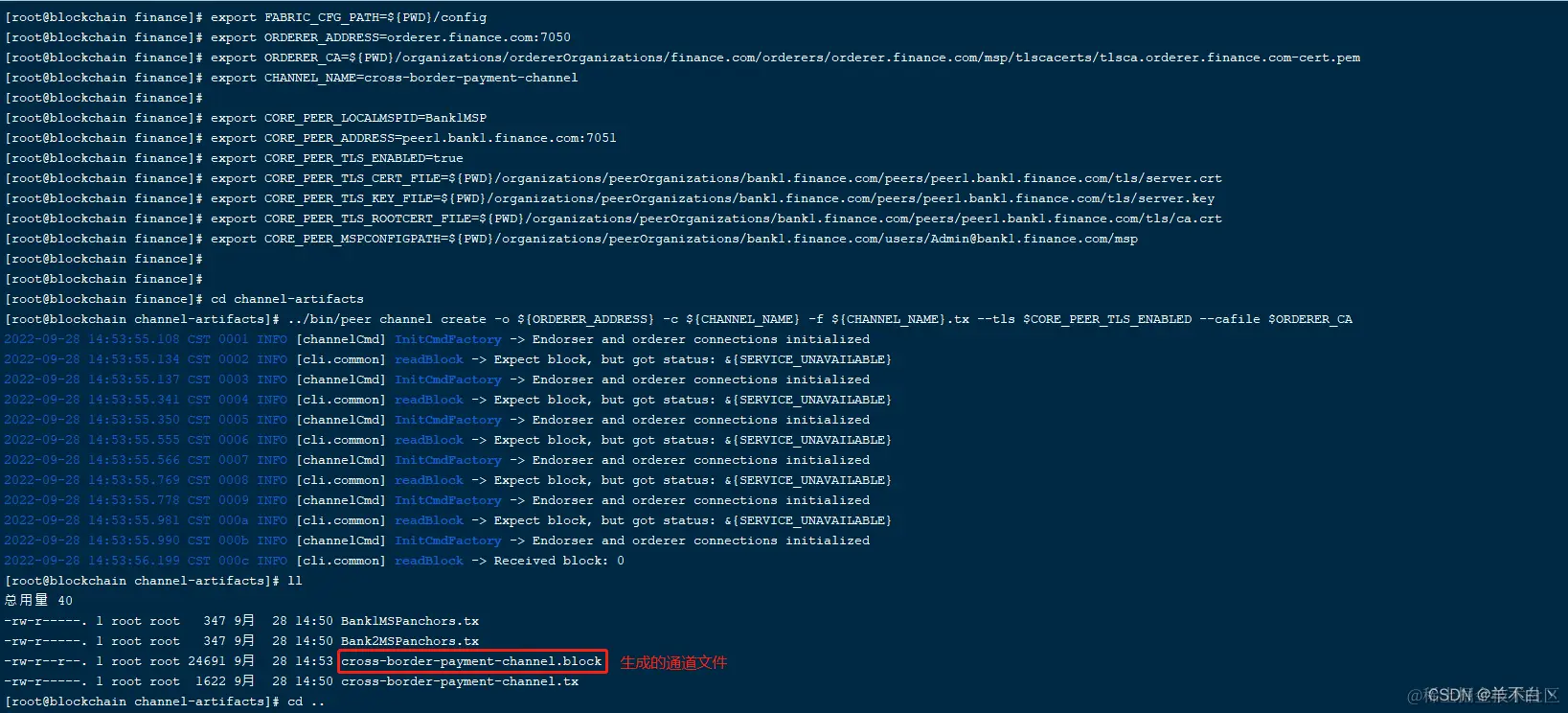The height and width of the screenshot is (713, 1568).
Task: Click the CORE_PEER_LOCALMSPID=Bank1MSP export line
Action: pos(246,118)
